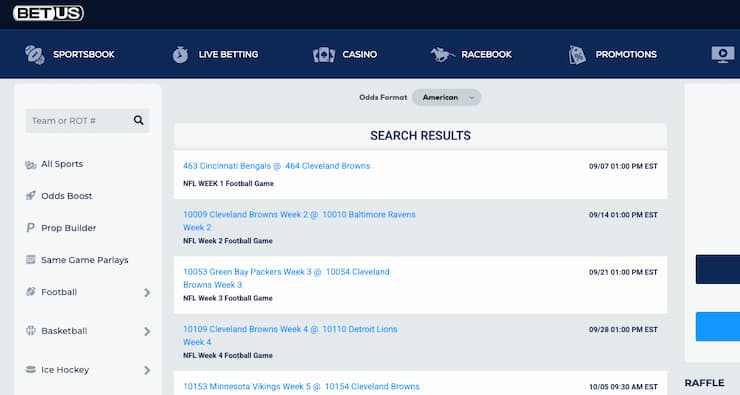Open the Sportsbook menu
This screenshot has width=740, height=395.
pos(84,54)
